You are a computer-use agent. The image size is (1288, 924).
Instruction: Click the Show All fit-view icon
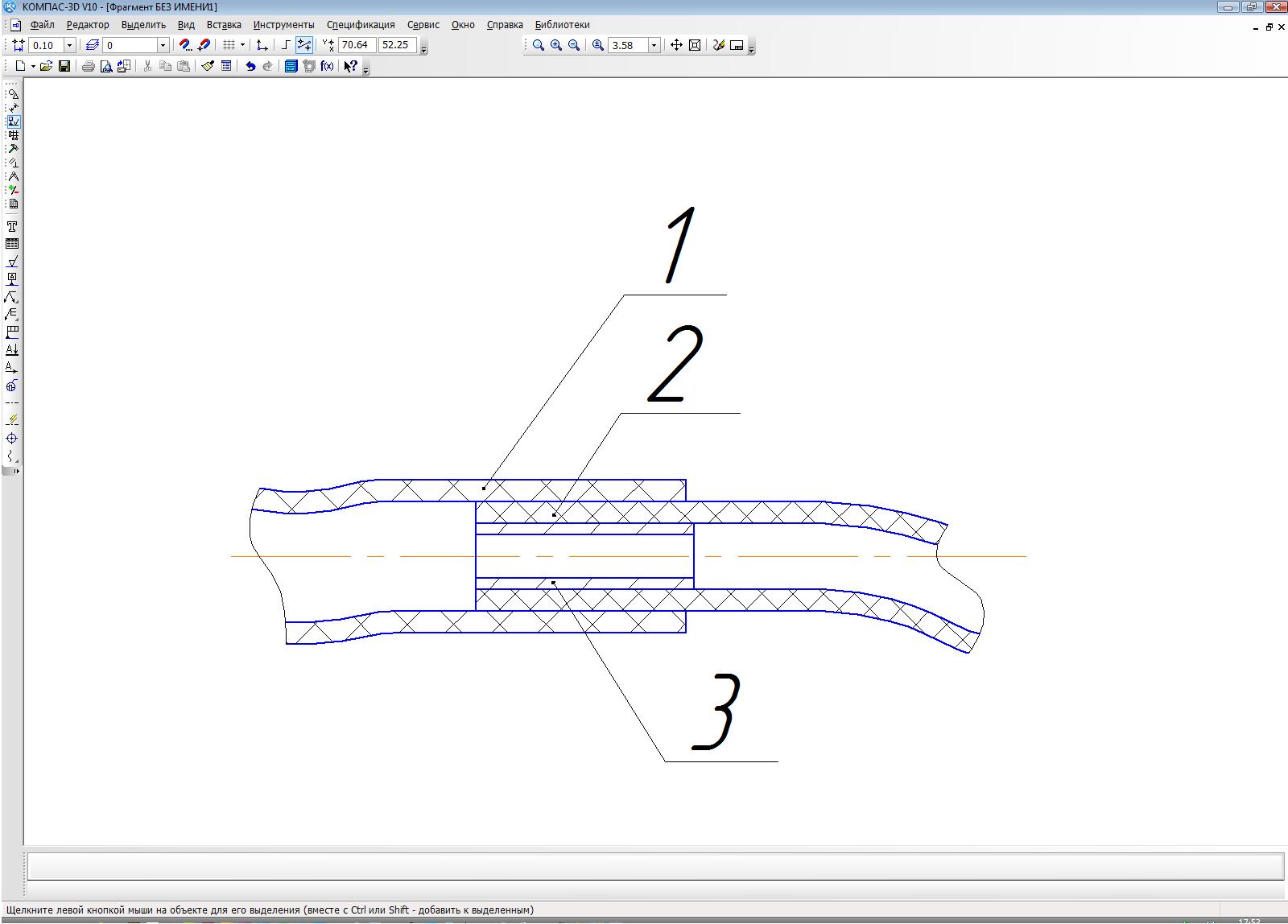tap(695, 45)
